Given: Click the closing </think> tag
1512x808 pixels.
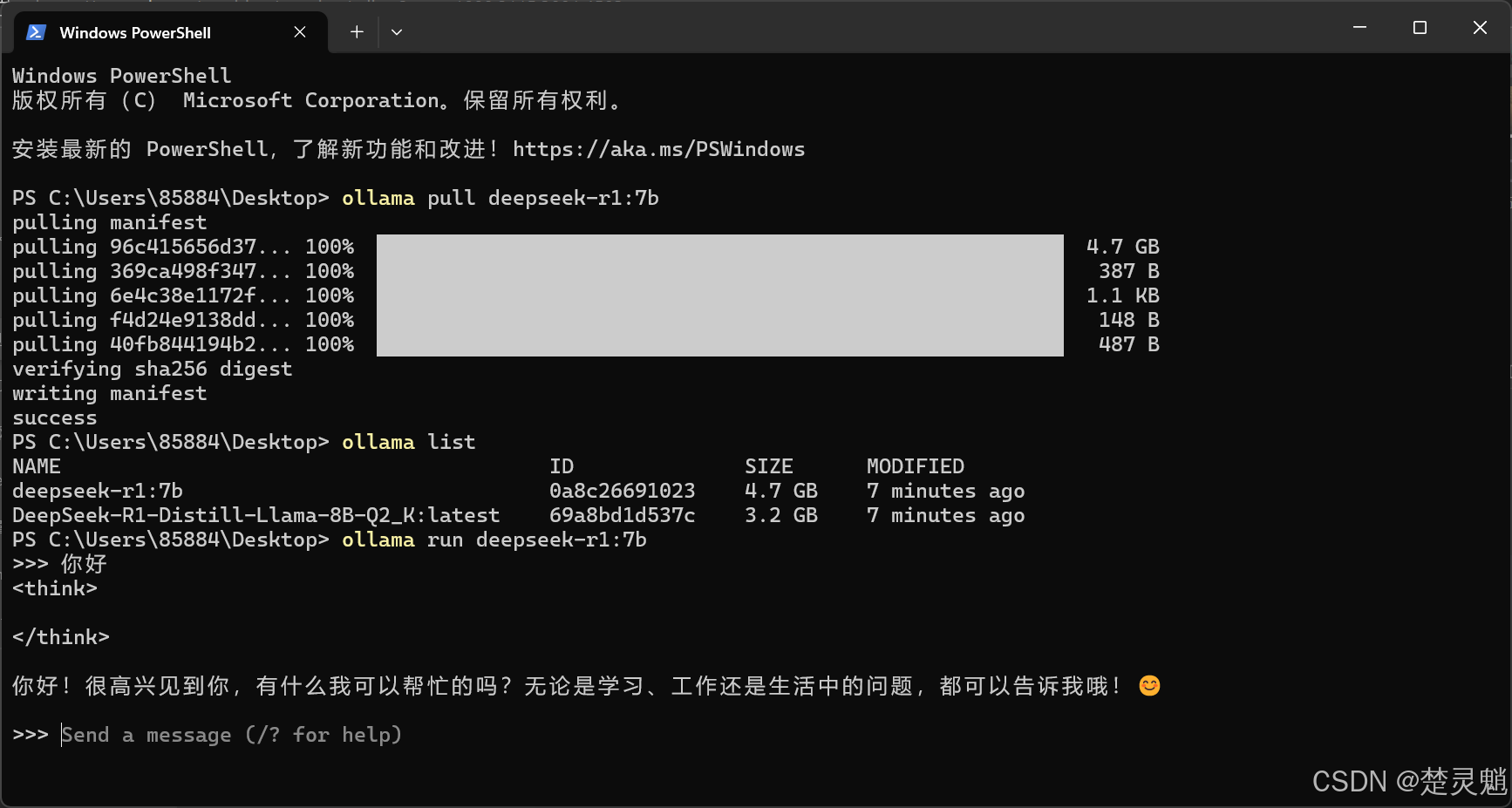Looking at the screenshot, I should [x=61, y=637].
